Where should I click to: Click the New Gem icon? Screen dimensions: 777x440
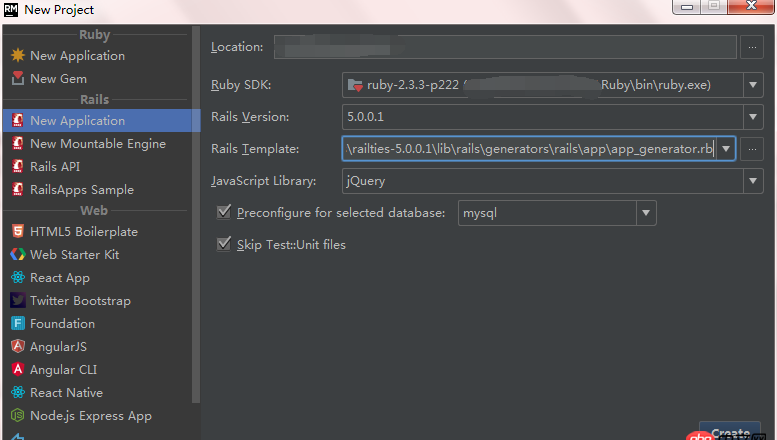point(18,78)
